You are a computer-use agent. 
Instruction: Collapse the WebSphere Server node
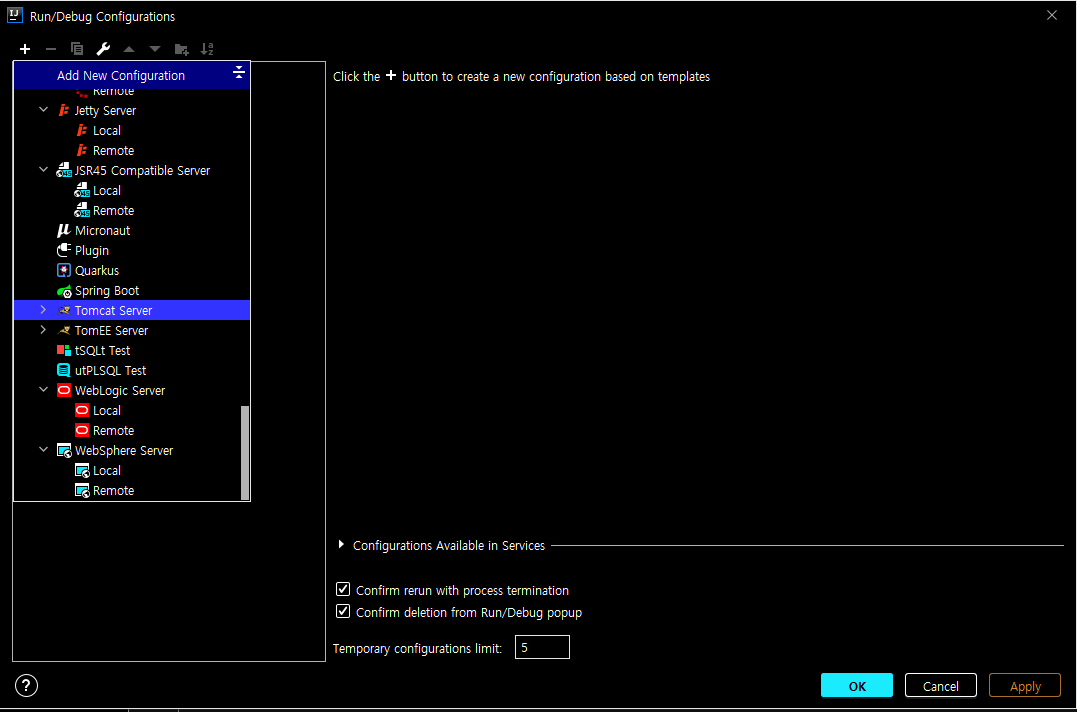(x=43, y=450)
